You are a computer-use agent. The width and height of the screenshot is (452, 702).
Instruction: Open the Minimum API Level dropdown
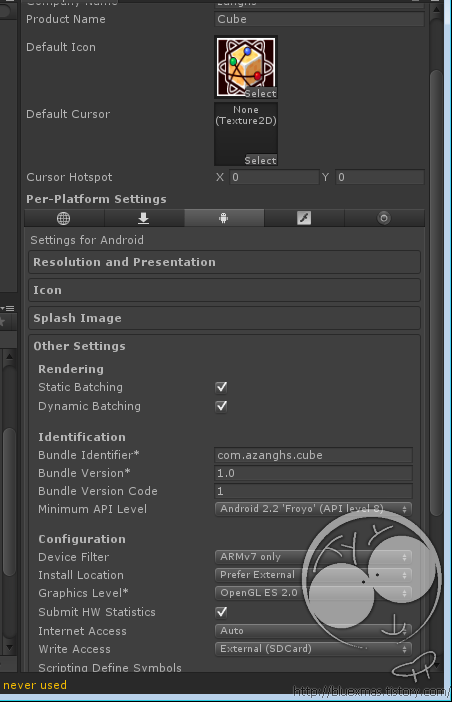[x=313, y=509]
